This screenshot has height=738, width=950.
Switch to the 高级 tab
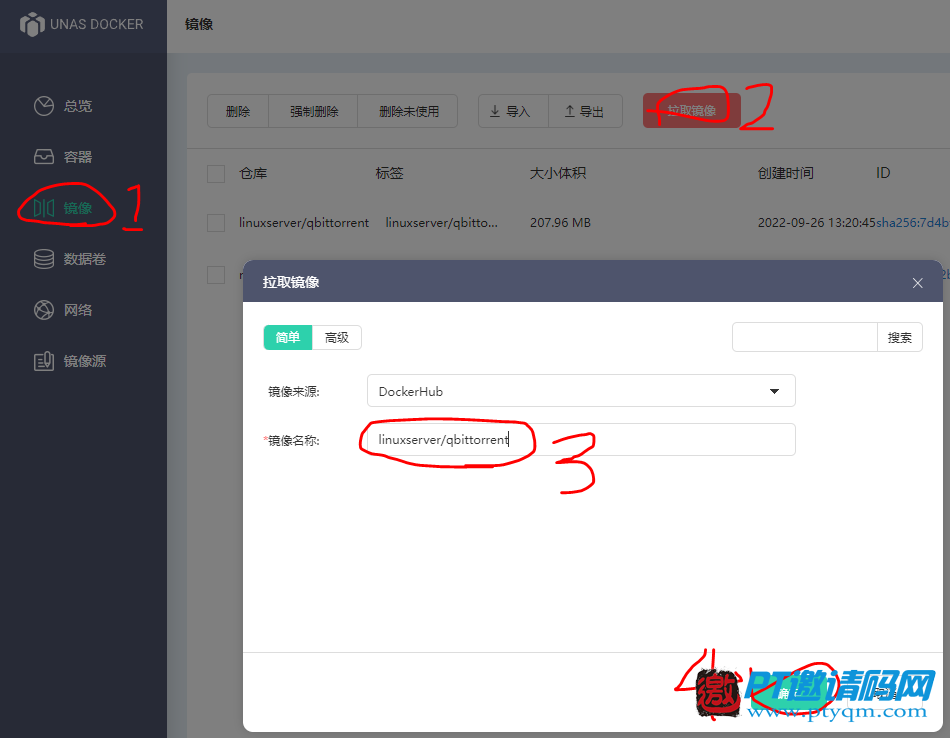337,337
